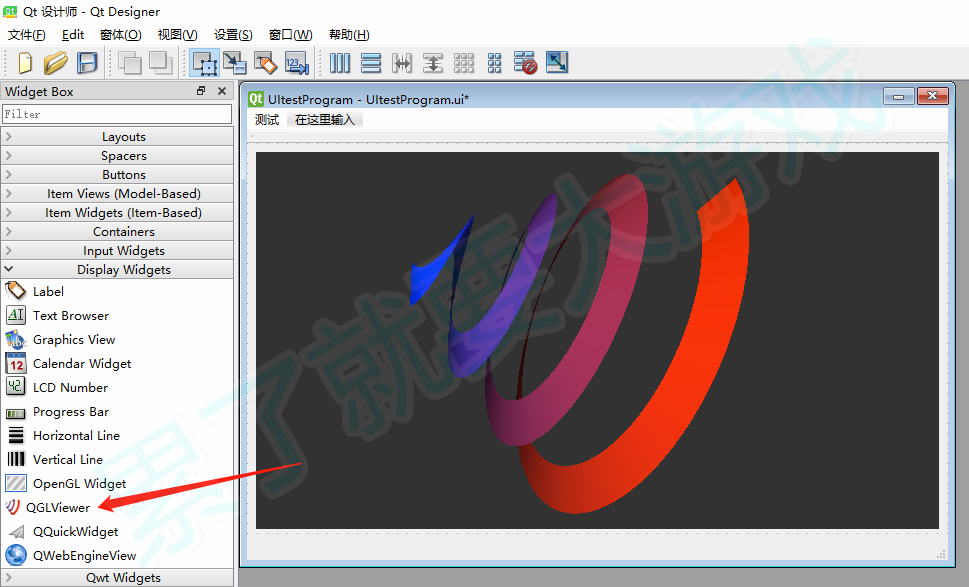This screenshot has width=969, height=587.
Task: Float the Widget Box panel
Action: point(201,90)
